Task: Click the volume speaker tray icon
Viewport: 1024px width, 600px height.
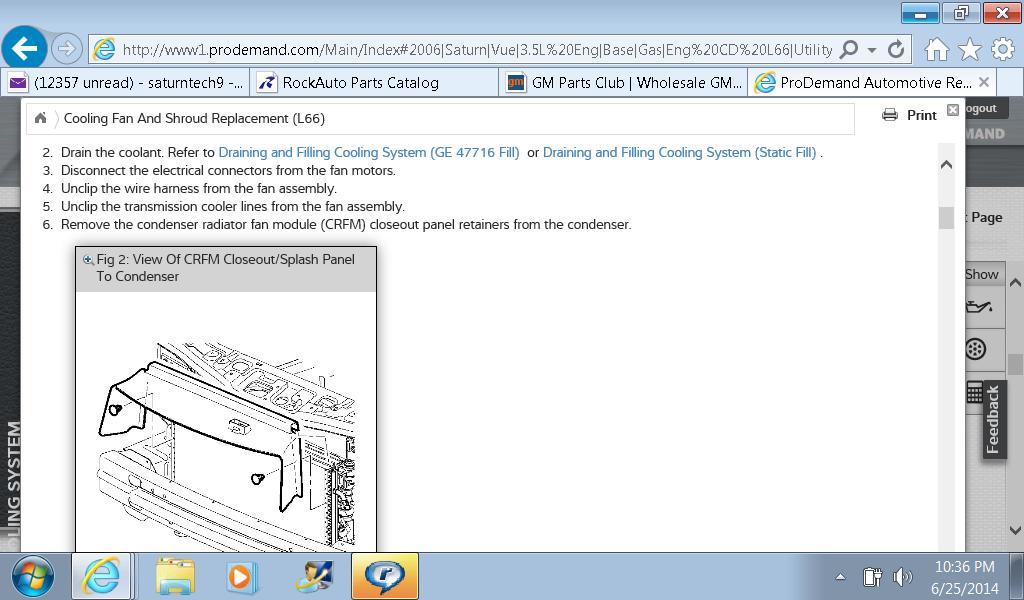Action: (x=903, y=577)
